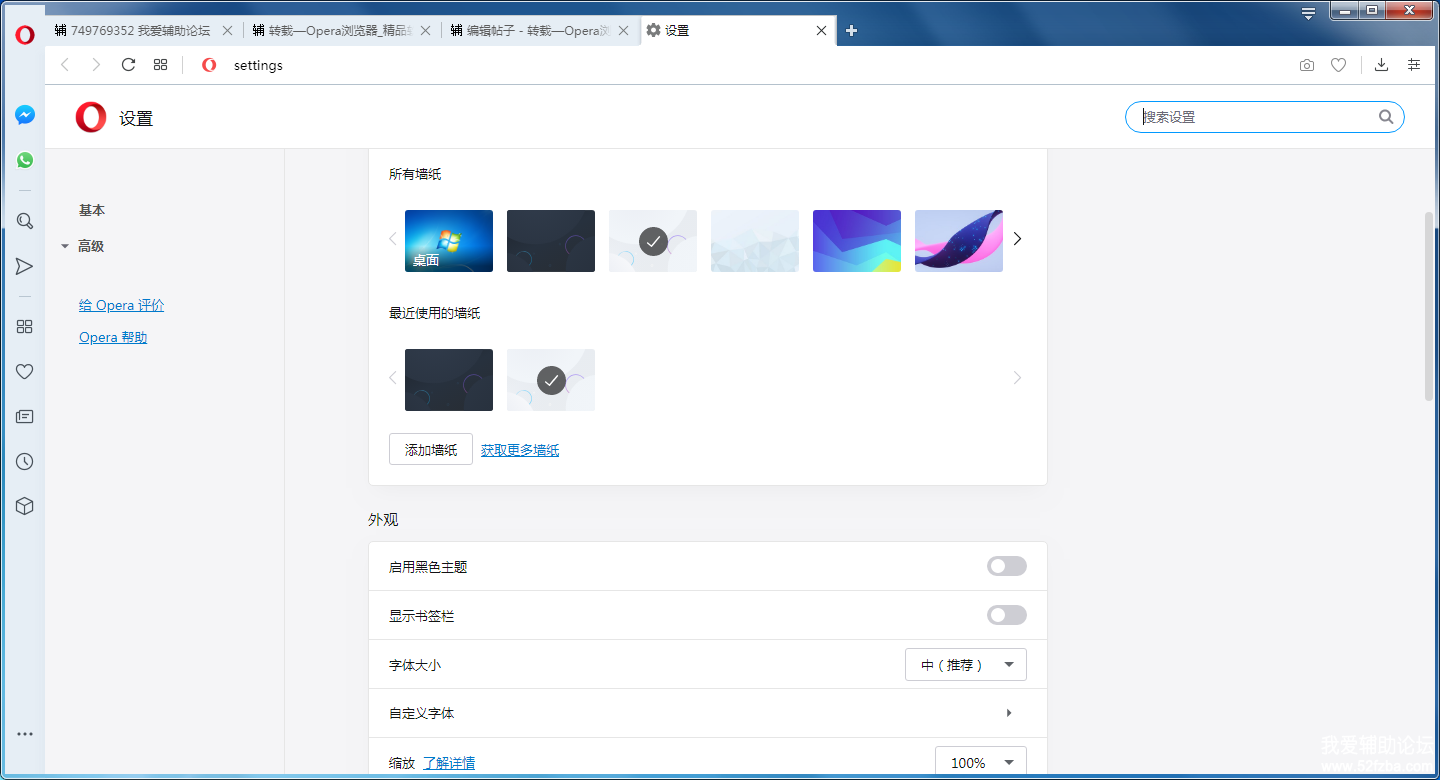Open new tab with plus button
The image size is (1440, 780).
(852, 30)
